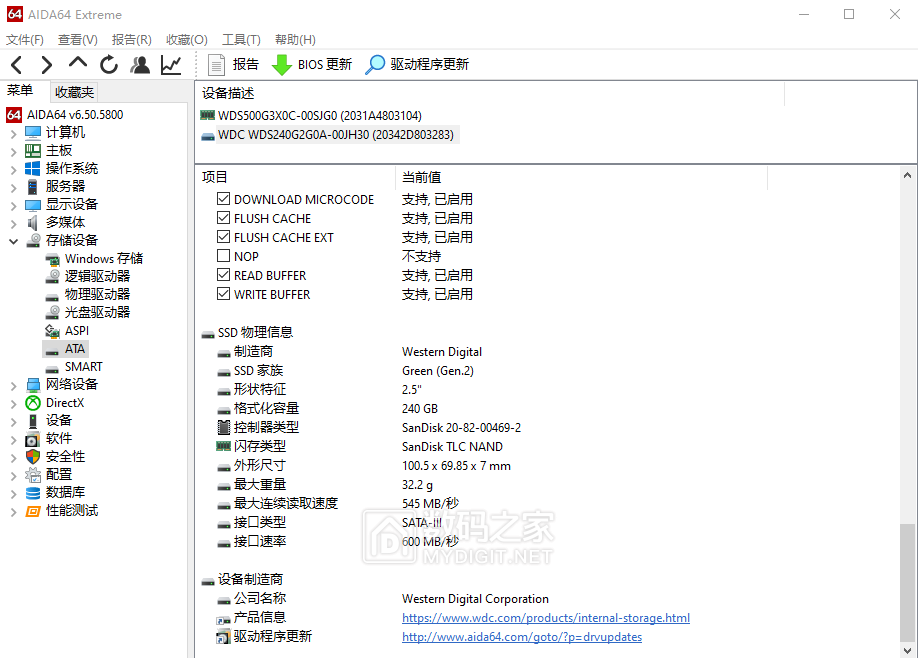Select the 显示设备 monitor icon in tree
This screenshot has width=918, height=658.
coord(33,205)
